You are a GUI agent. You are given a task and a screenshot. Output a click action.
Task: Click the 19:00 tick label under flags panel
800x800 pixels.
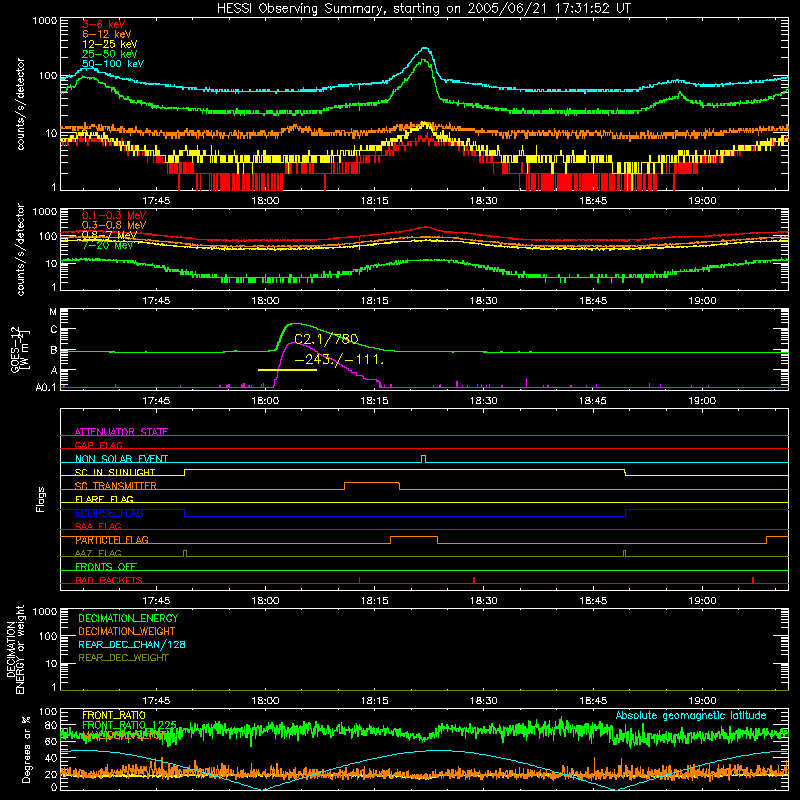(x=702, y=601)
